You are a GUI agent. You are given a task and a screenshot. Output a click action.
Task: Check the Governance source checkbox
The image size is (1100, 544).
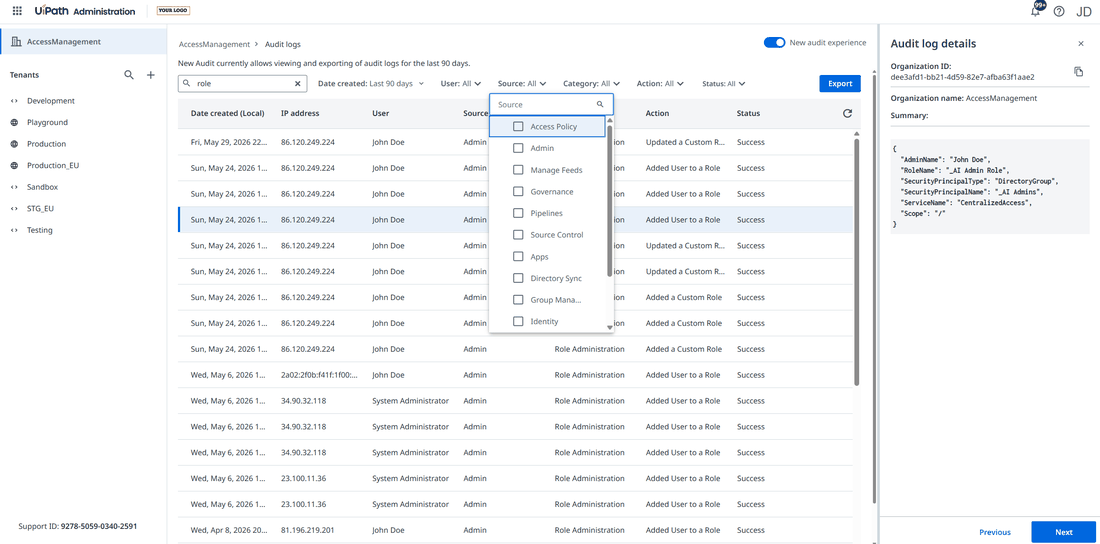coord(518,192)
